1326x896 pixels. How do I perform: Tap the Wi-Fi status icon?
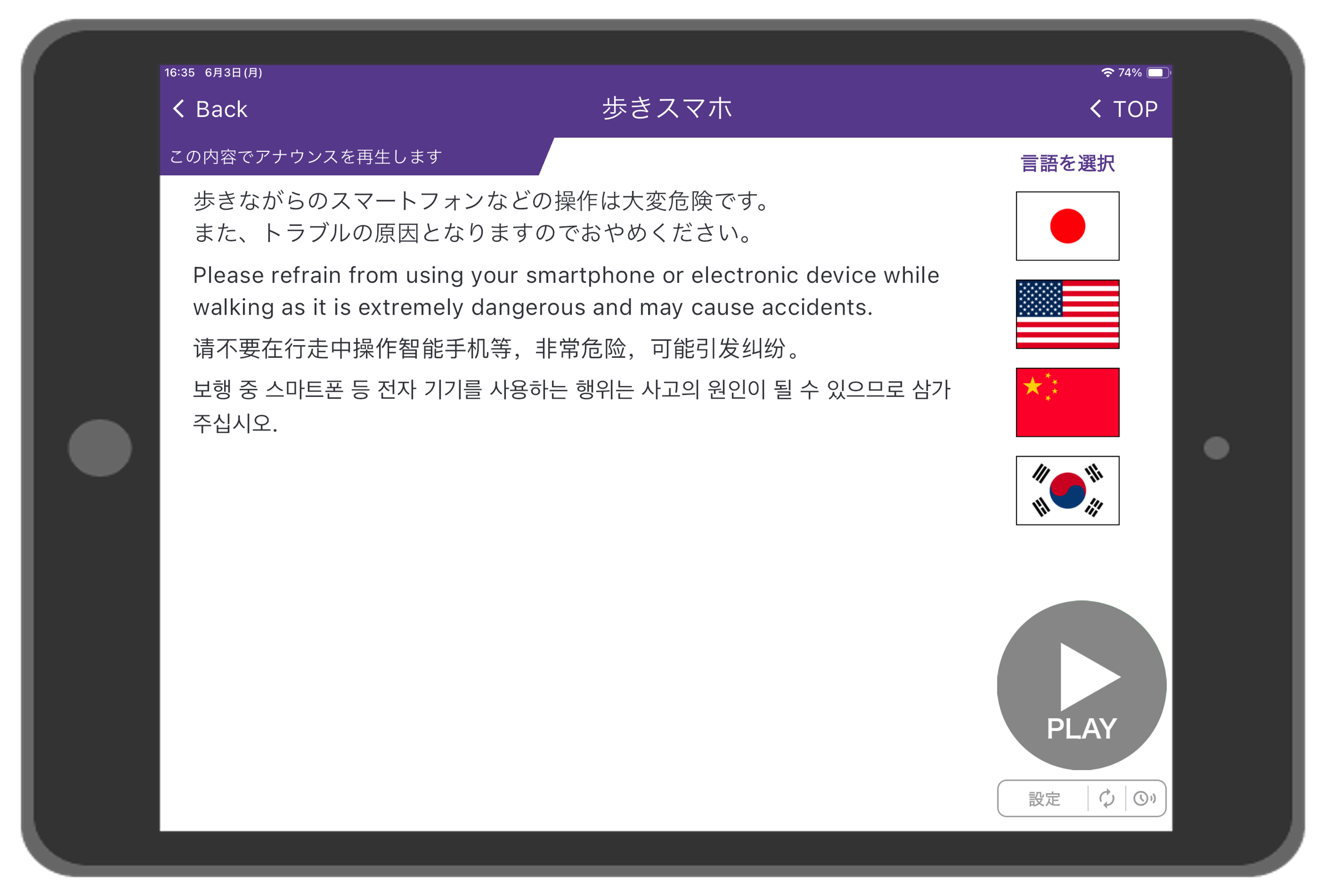pos(1107,73)
